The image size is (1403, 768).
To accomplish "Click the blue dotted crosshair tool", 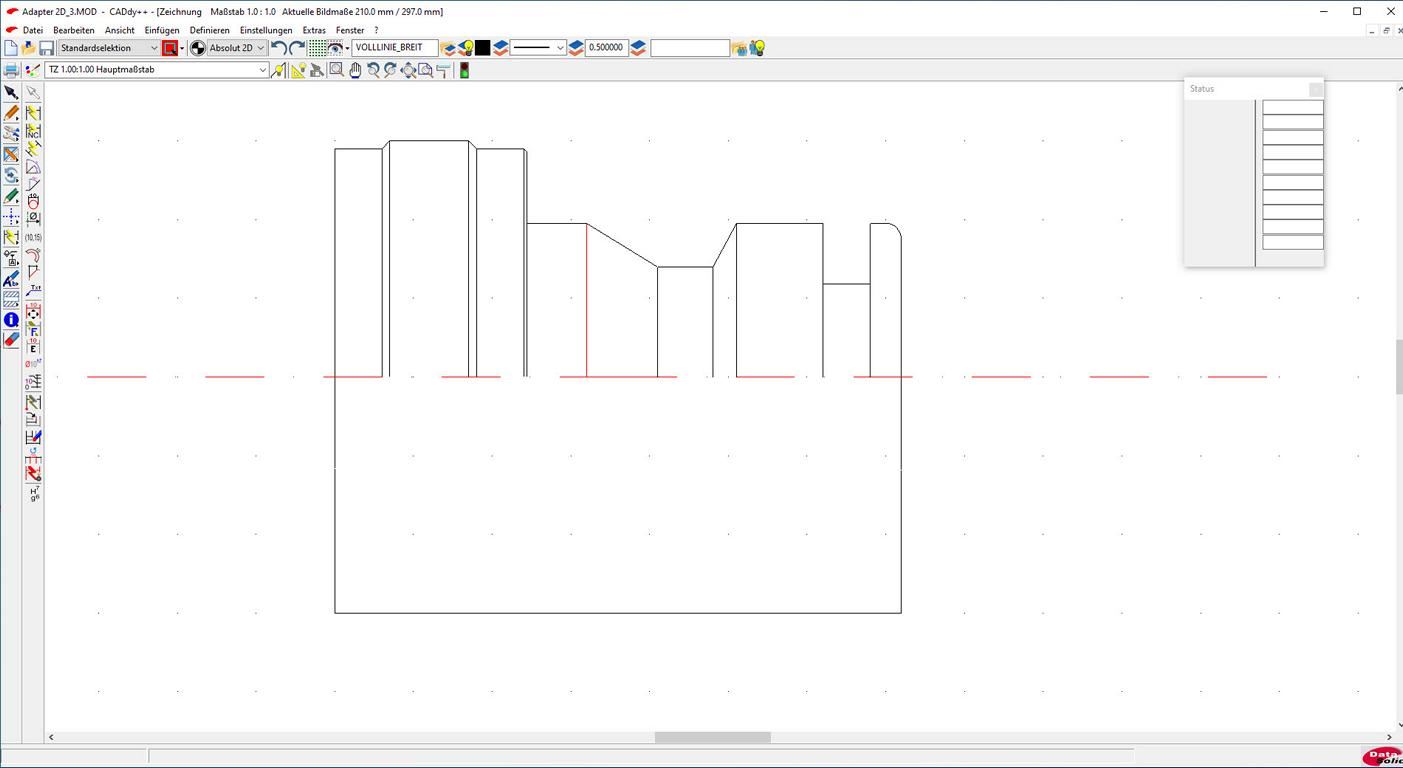I will (11, 216).
